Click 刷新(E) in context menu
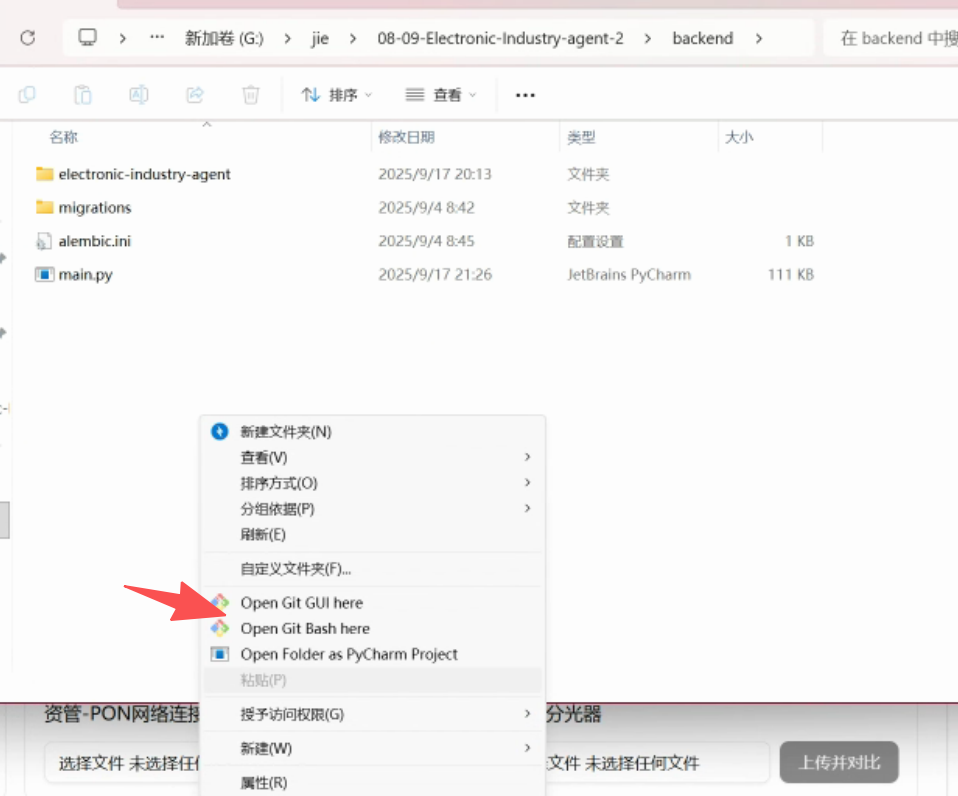This screenshot has width=958, height=796. click(263, 534)
